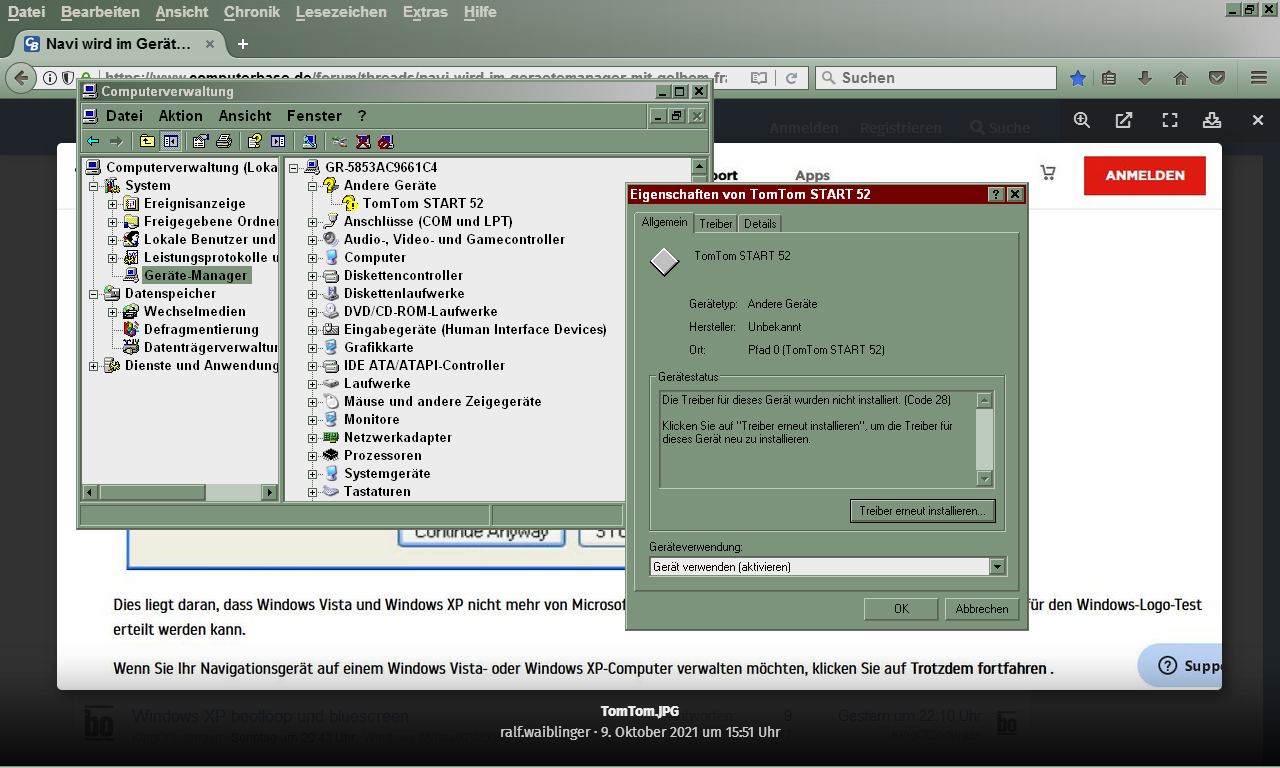Click the Up one level folder icon

[147, 141]
